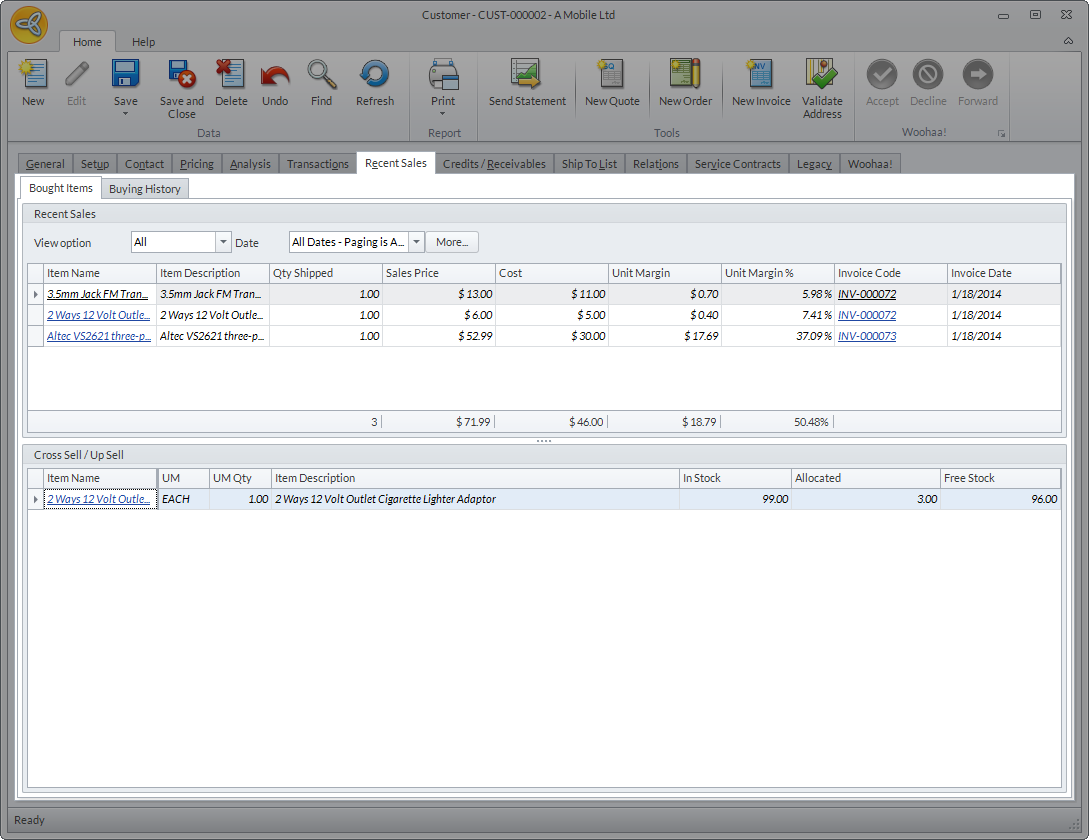
Task: Open the Help ribbon tab
Action: pyautogui.click(x=144, y=42)
